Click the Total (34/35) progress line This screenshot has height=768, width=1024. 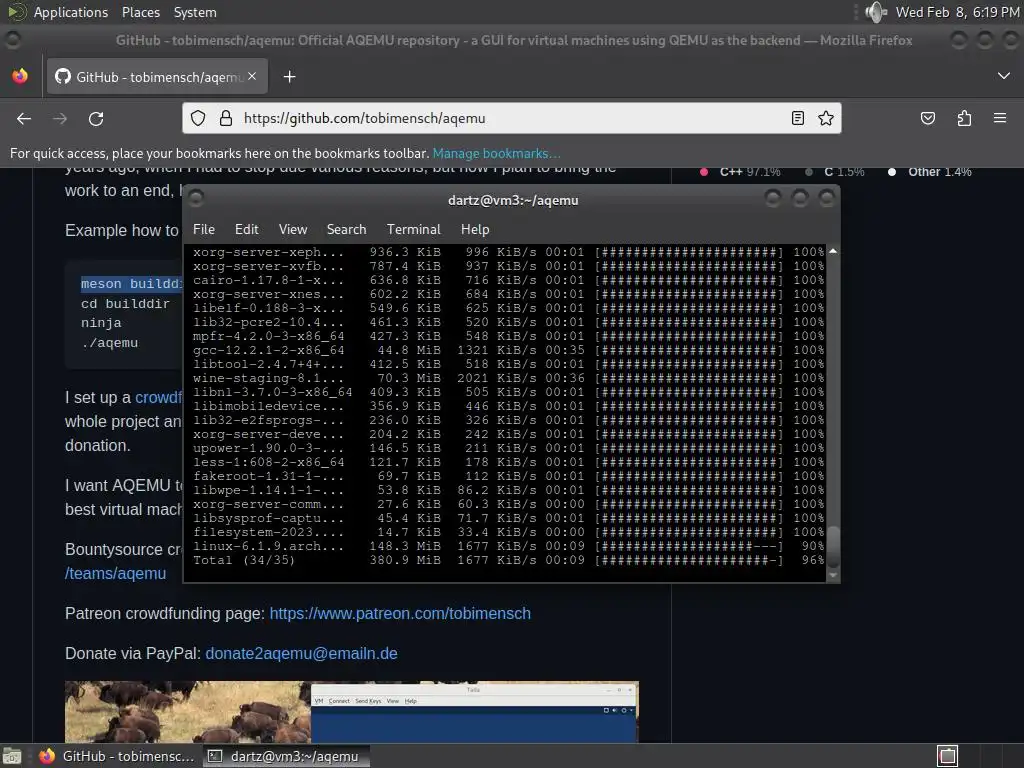508,560
